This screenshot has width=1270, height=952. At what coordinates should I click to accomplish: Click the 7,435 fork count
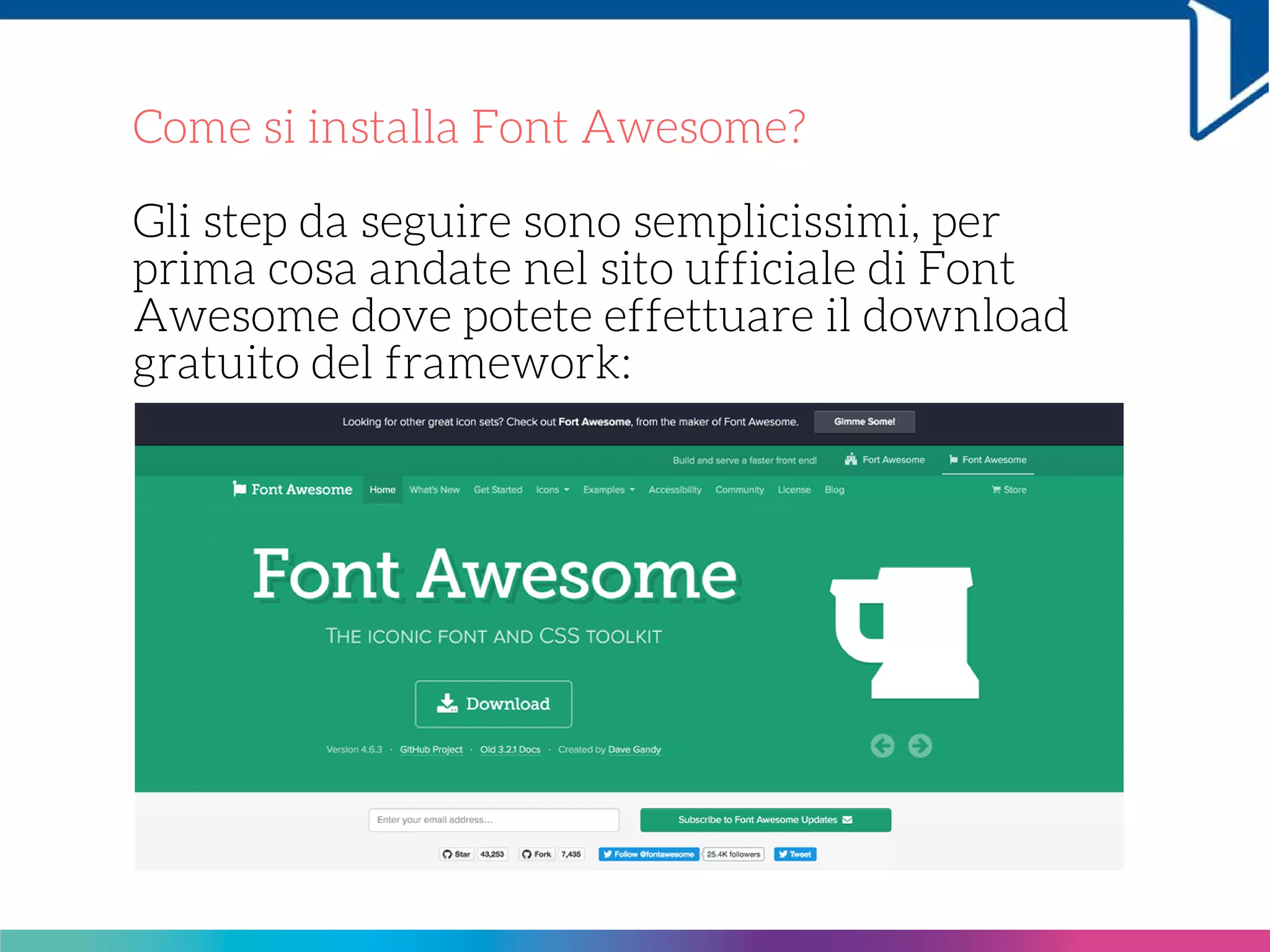[x=571, y=854]
